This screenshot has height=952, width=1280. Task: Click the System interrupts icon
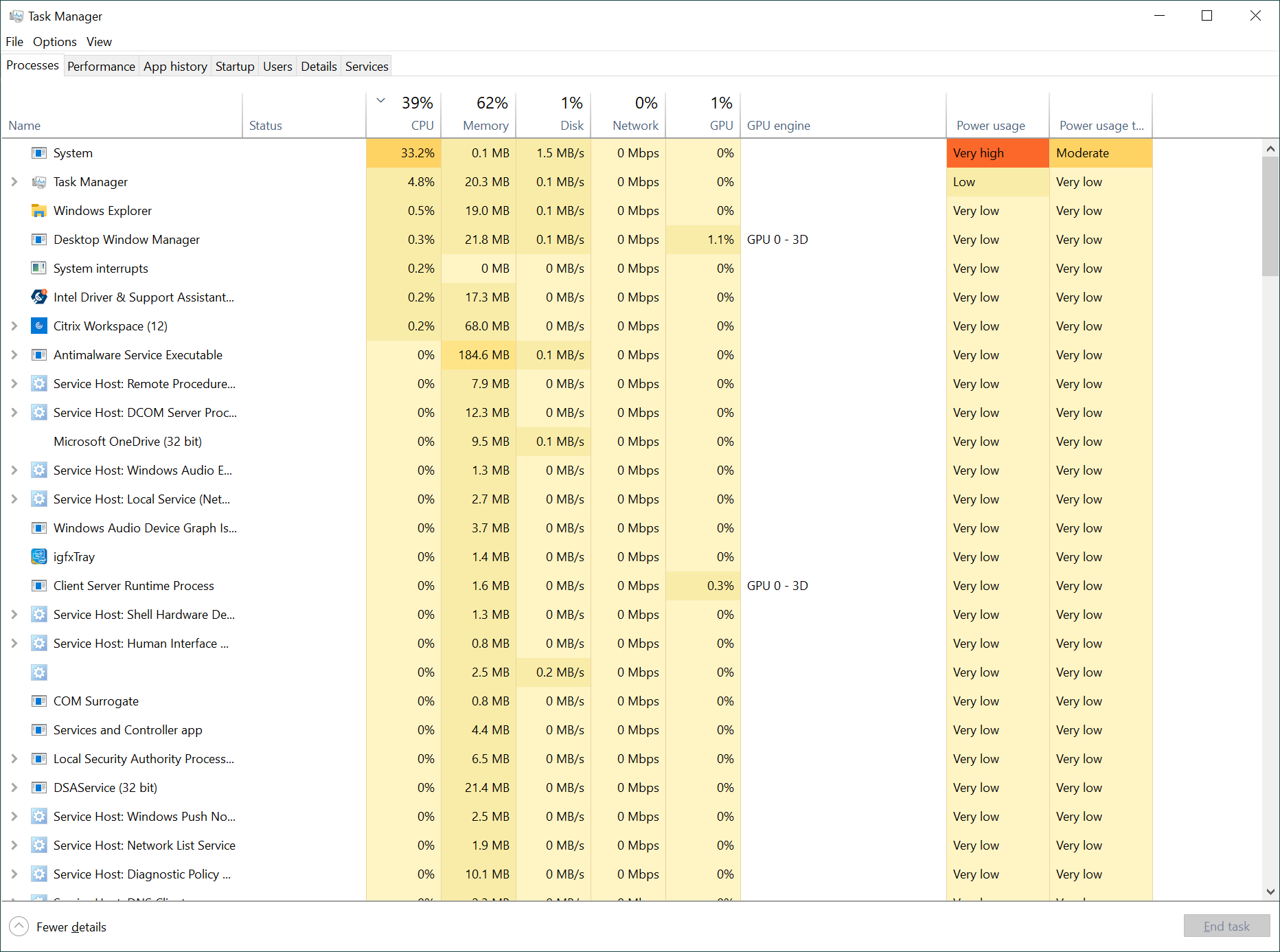(x=39, y=269)
